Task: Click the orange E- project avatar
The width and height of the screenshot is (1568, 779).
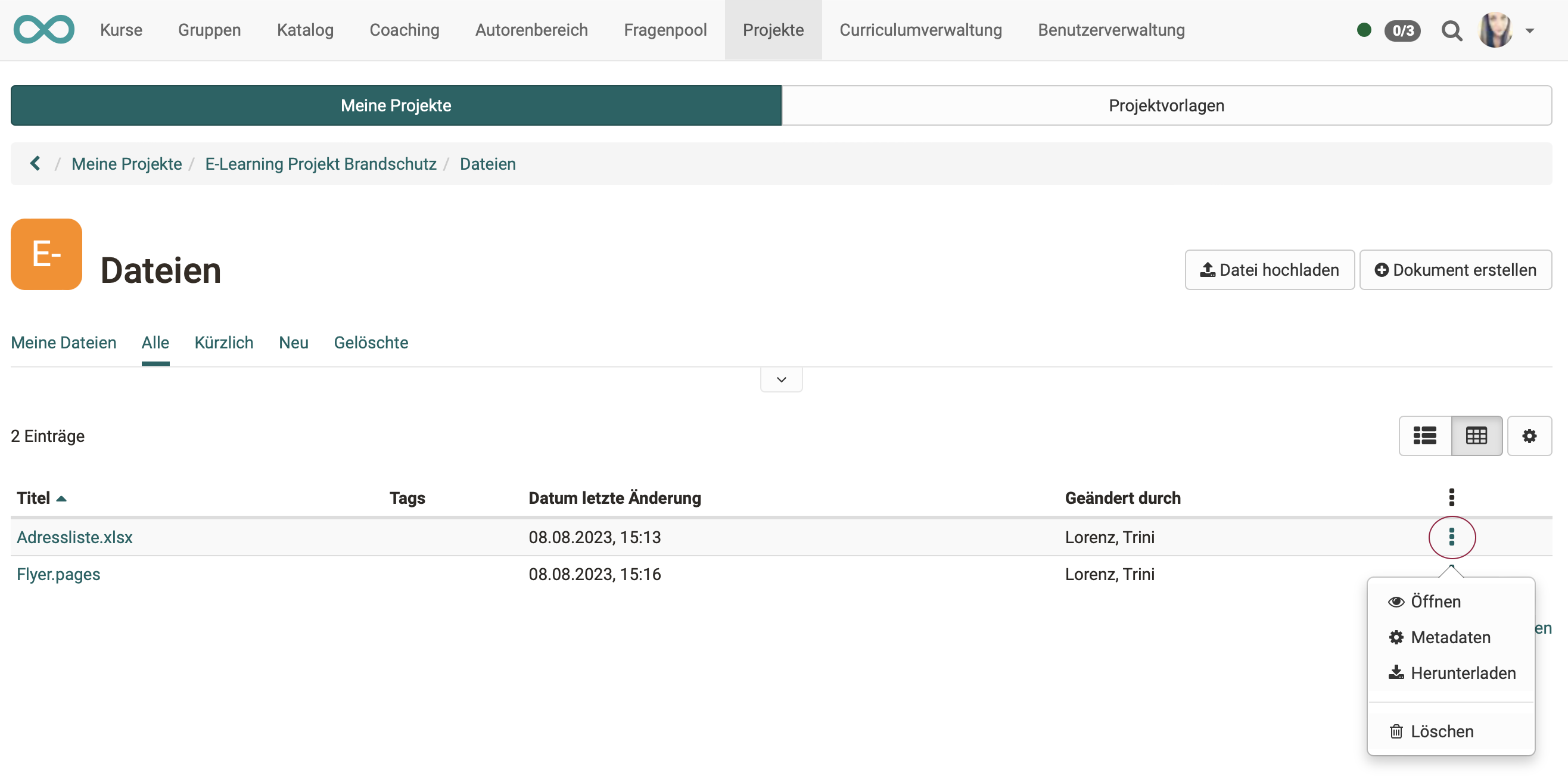Action: 46,254
